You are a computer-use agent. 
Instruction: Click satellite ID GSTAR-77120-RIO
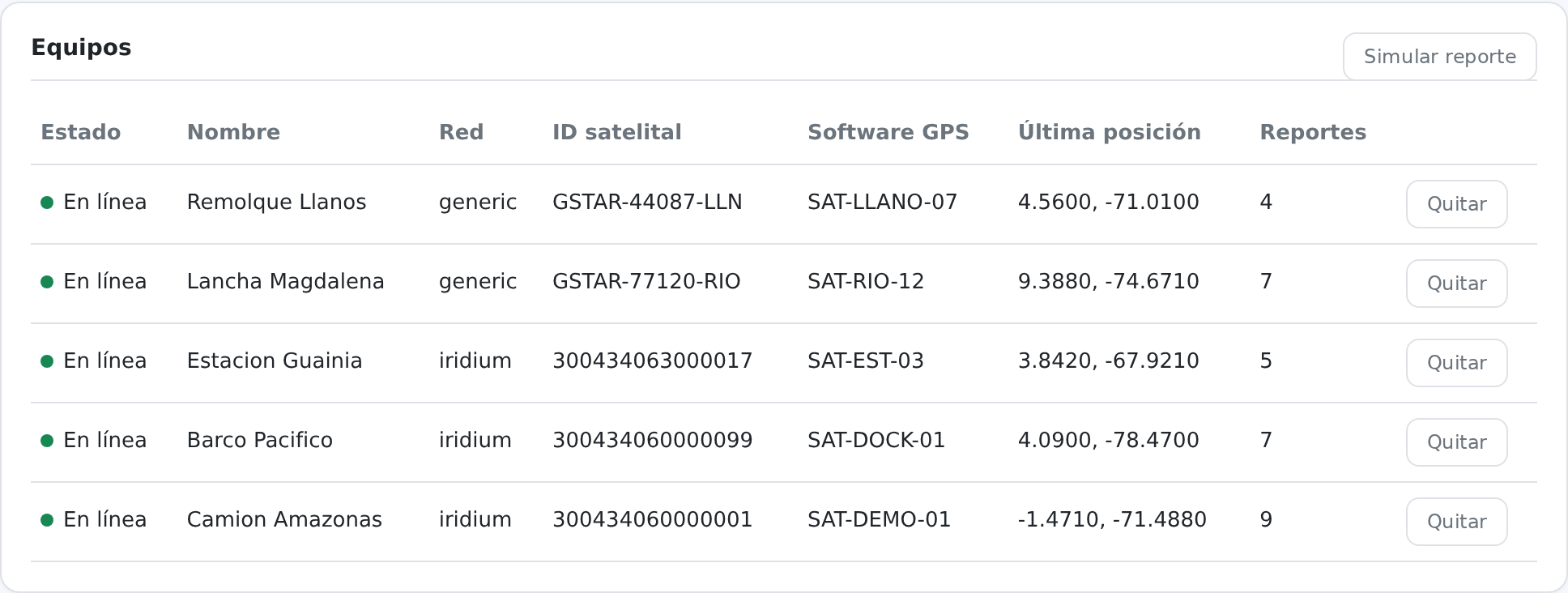(646, 282)
